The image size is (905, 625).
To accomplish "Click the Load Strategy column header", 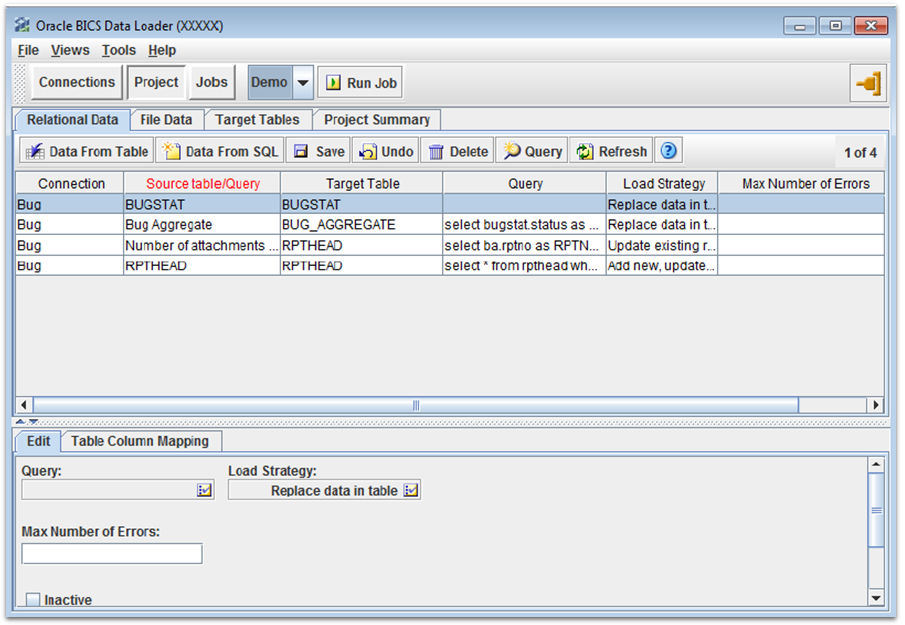I will pyautogui.click(x=663, y=184).
